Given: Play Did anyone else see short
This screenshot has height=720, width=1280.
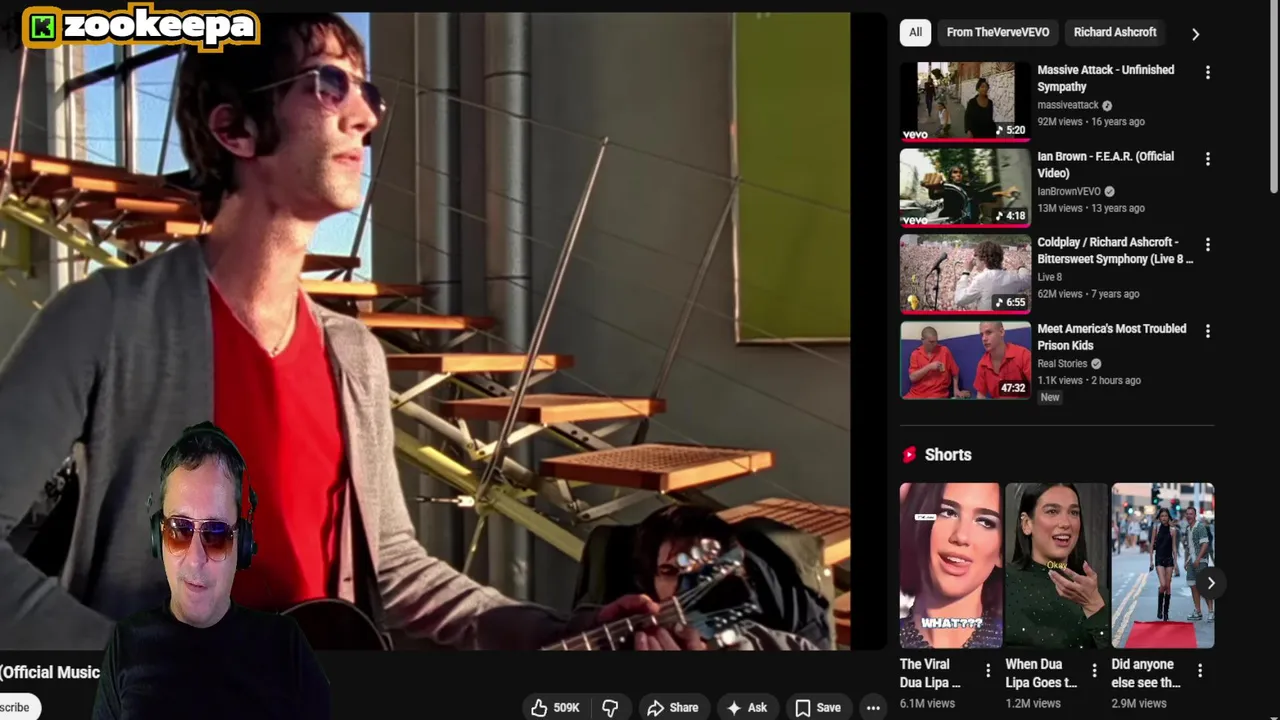Looking at the screenshot, I should (x=1162, y=566).
